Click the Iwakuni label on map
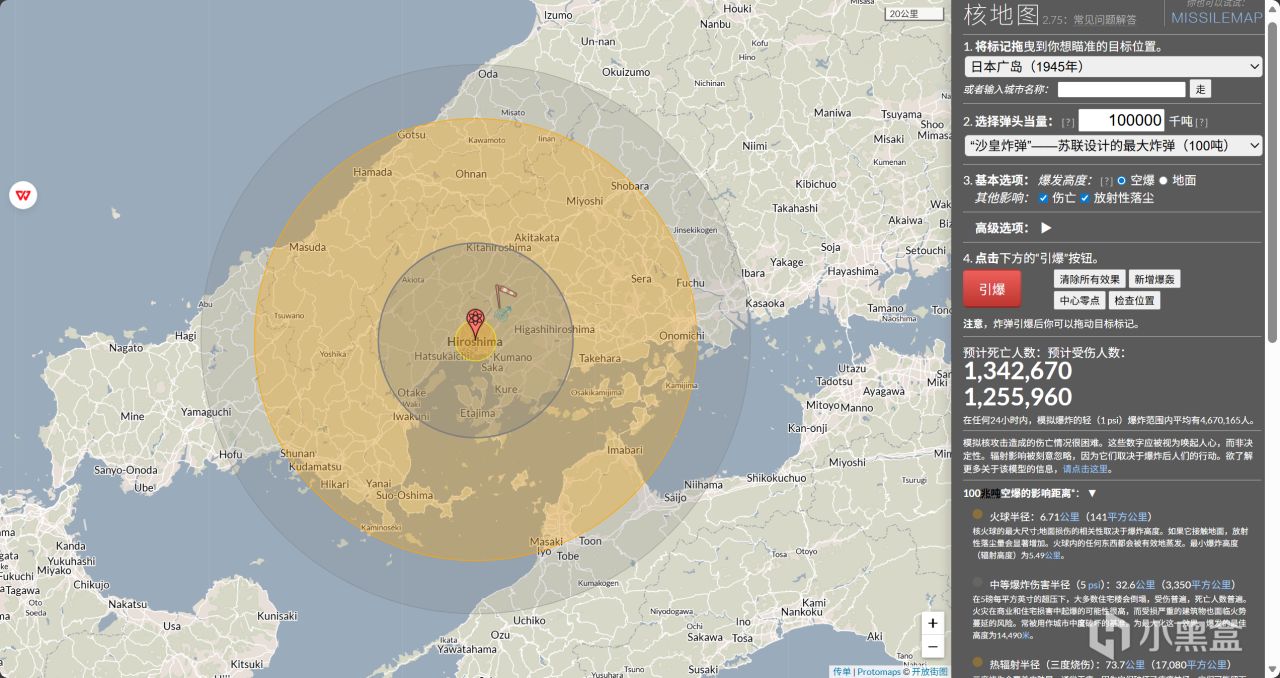The height and width of the screenshot is (678, 1280). coord(410,416)
